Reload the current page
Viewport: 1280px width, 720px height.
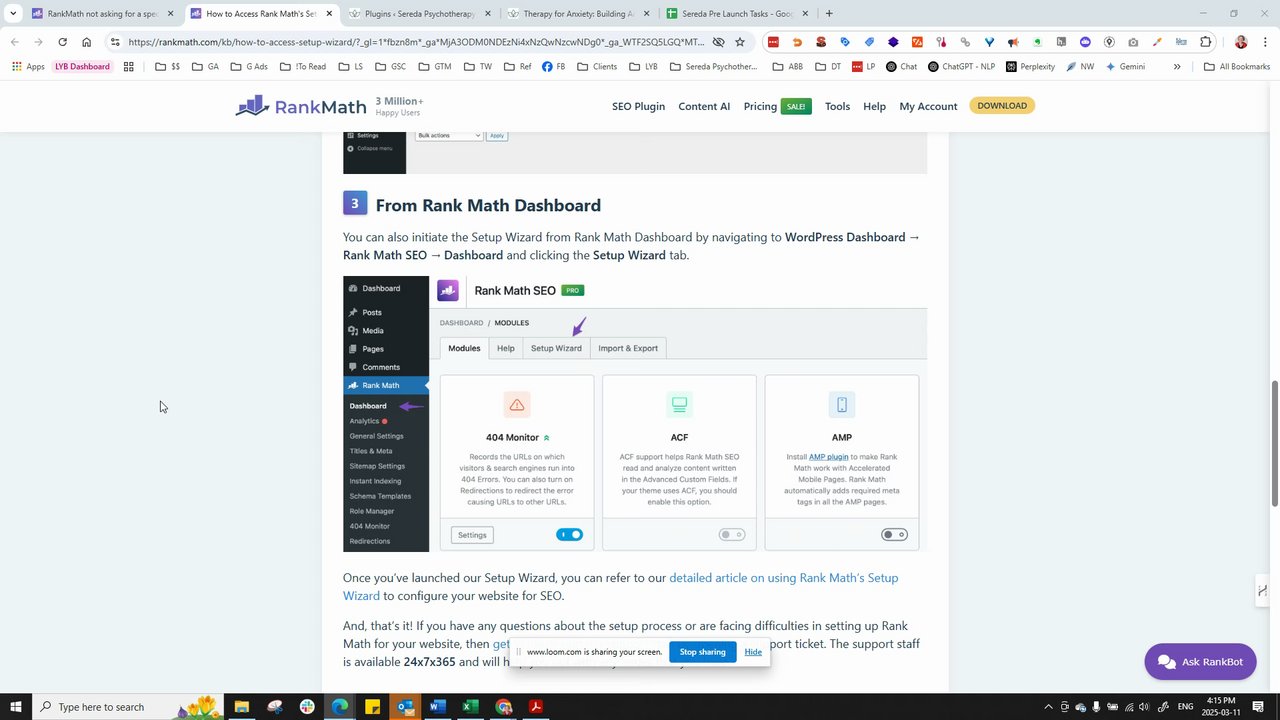[x=62, y=42]
